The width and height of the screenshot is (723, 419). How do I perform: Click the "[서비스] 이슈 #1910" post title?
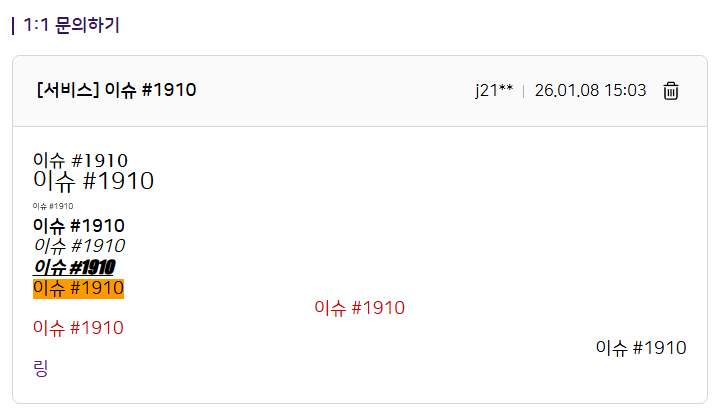116,90
